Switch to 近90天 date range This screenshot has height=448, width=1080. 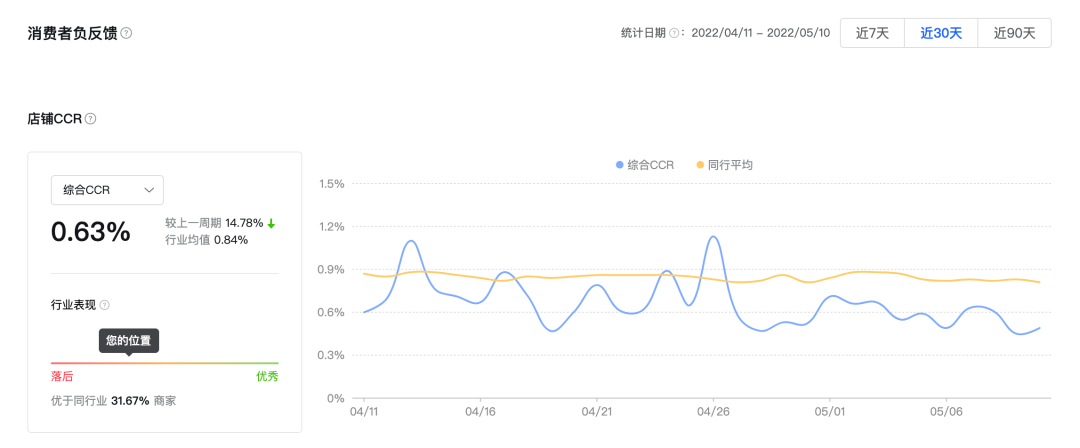[x=1014, y=33]
